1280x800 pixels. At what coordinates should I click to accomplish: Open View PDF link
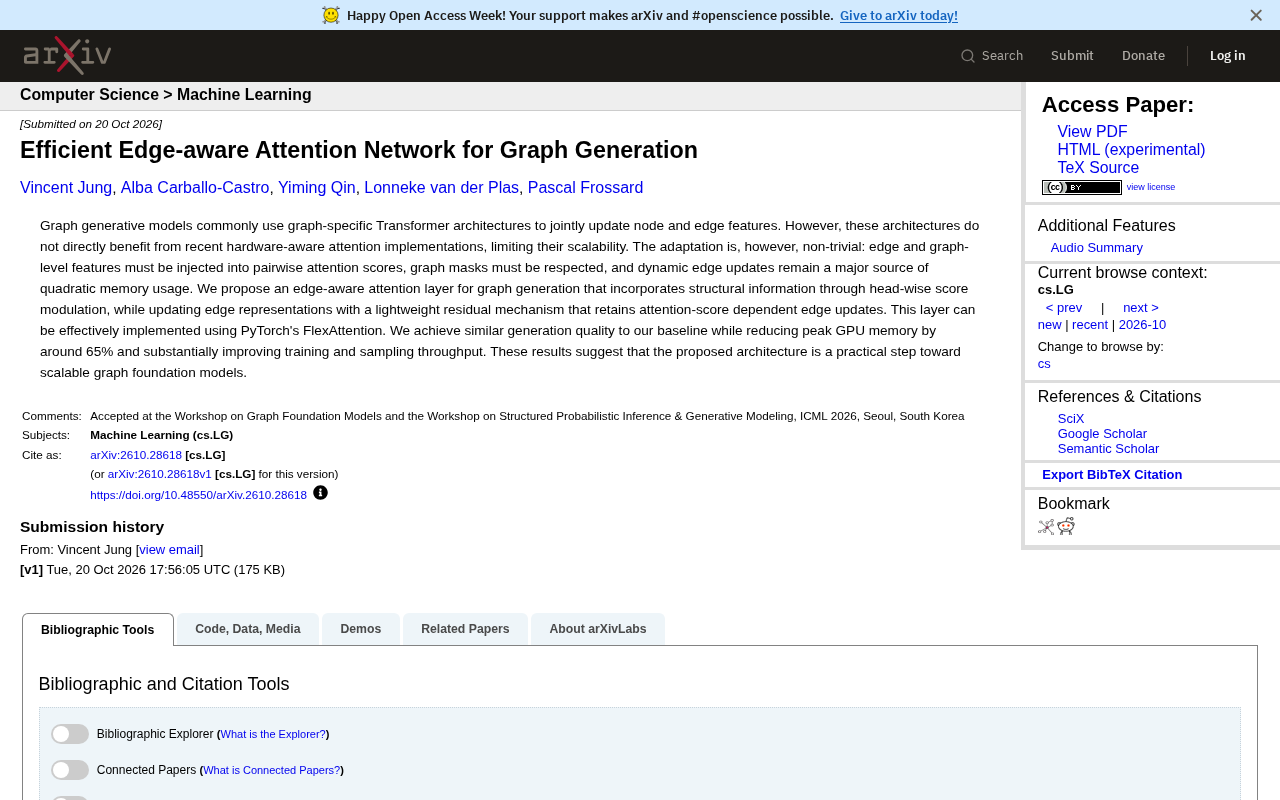coord(1092,132)
